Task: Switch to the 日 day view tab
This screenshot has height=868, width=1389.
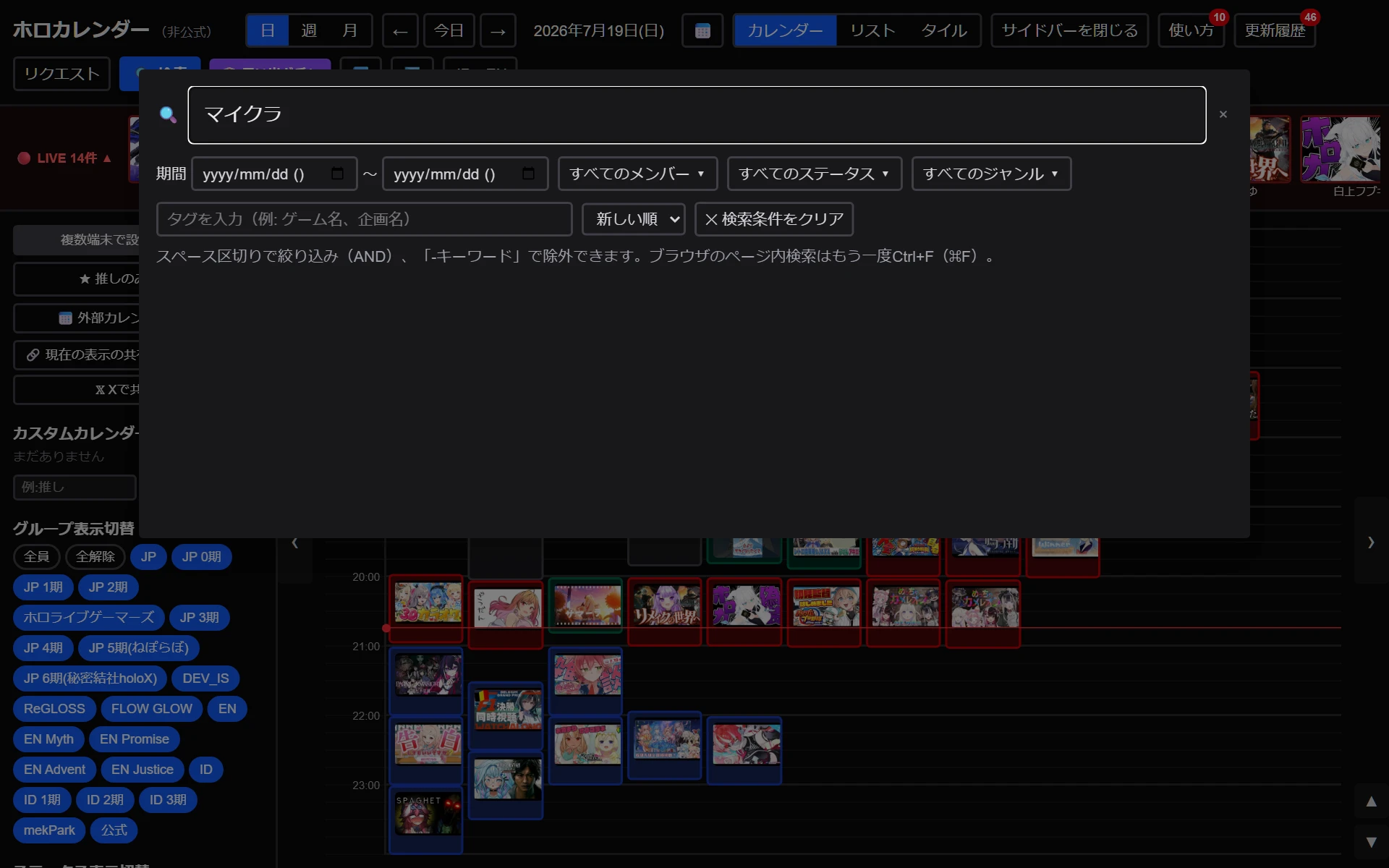Action: [268, 30]
